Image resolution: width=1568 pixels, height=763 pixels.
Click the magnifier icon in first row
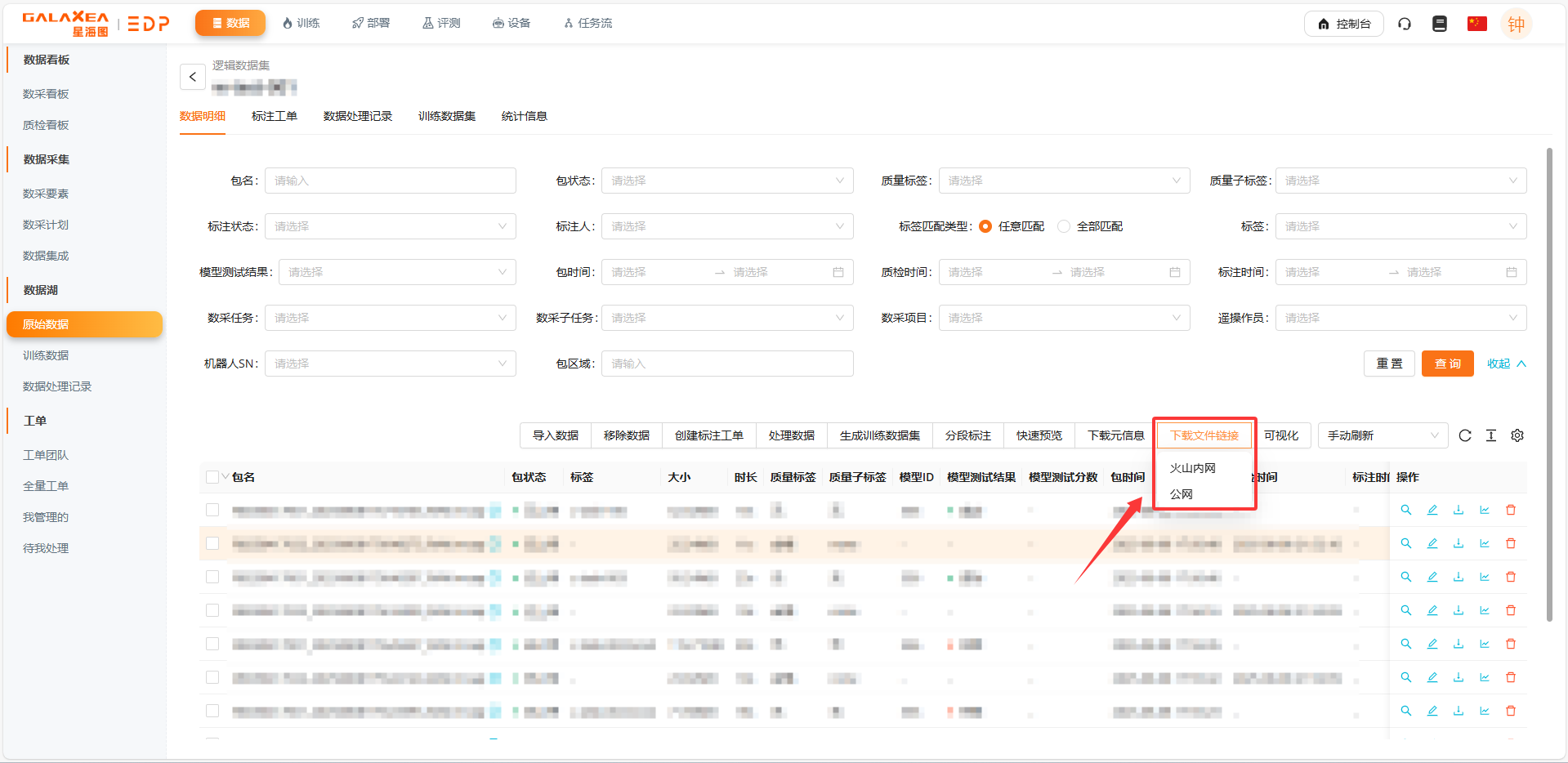(x=1405, y=510)
